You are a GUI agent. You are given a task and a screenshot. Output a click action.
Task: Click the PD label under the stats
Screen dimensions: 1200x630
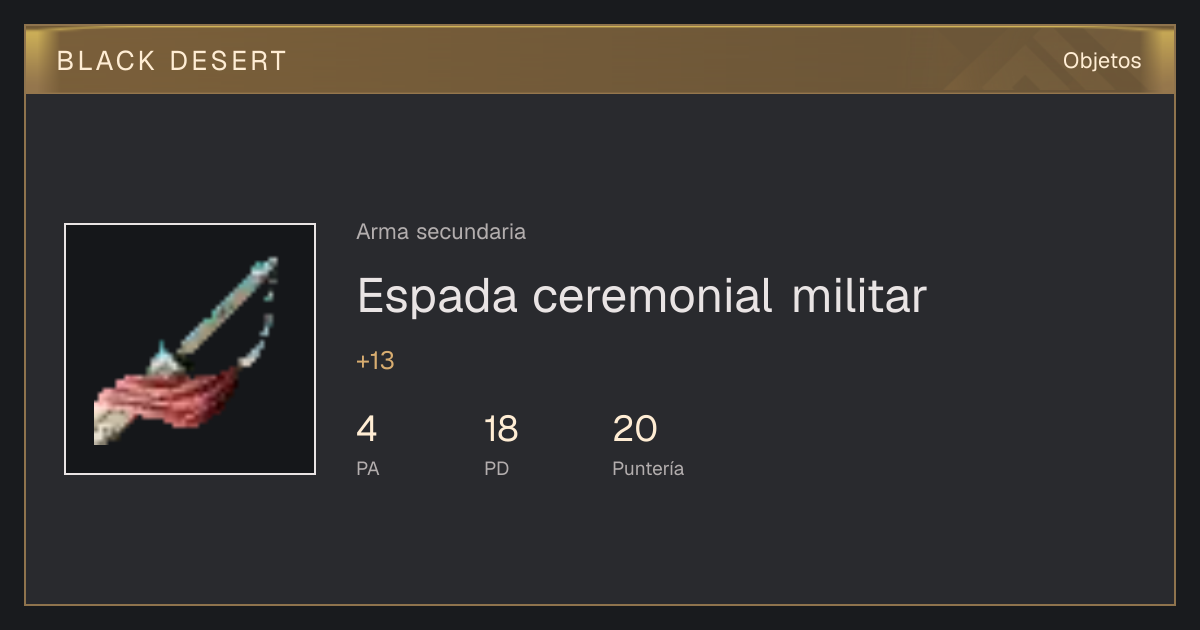497,468
